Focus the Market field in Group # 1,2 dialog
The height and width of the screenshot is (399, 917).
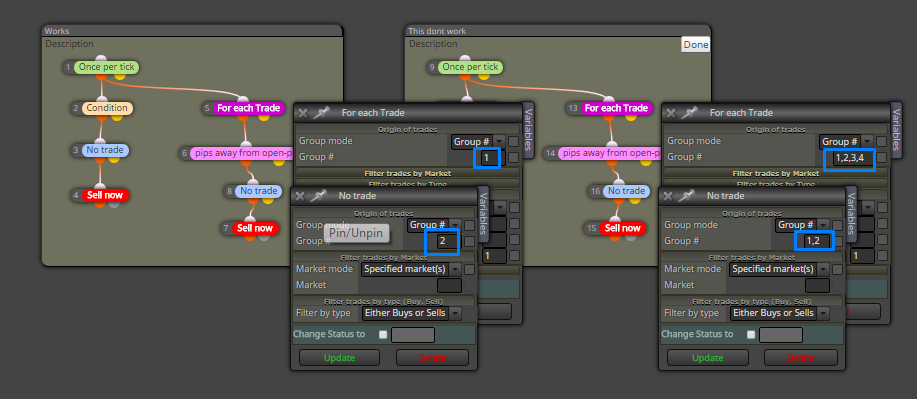click(x=817, y=285)
